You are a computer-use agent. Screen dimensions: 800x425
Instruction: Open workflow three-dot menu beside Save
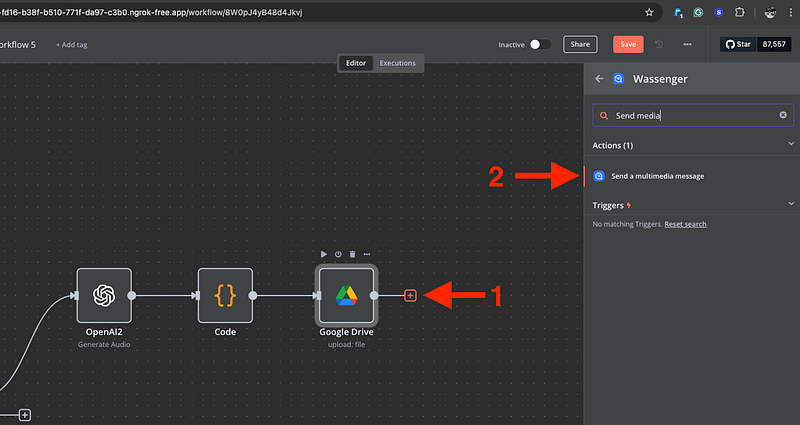687,45
